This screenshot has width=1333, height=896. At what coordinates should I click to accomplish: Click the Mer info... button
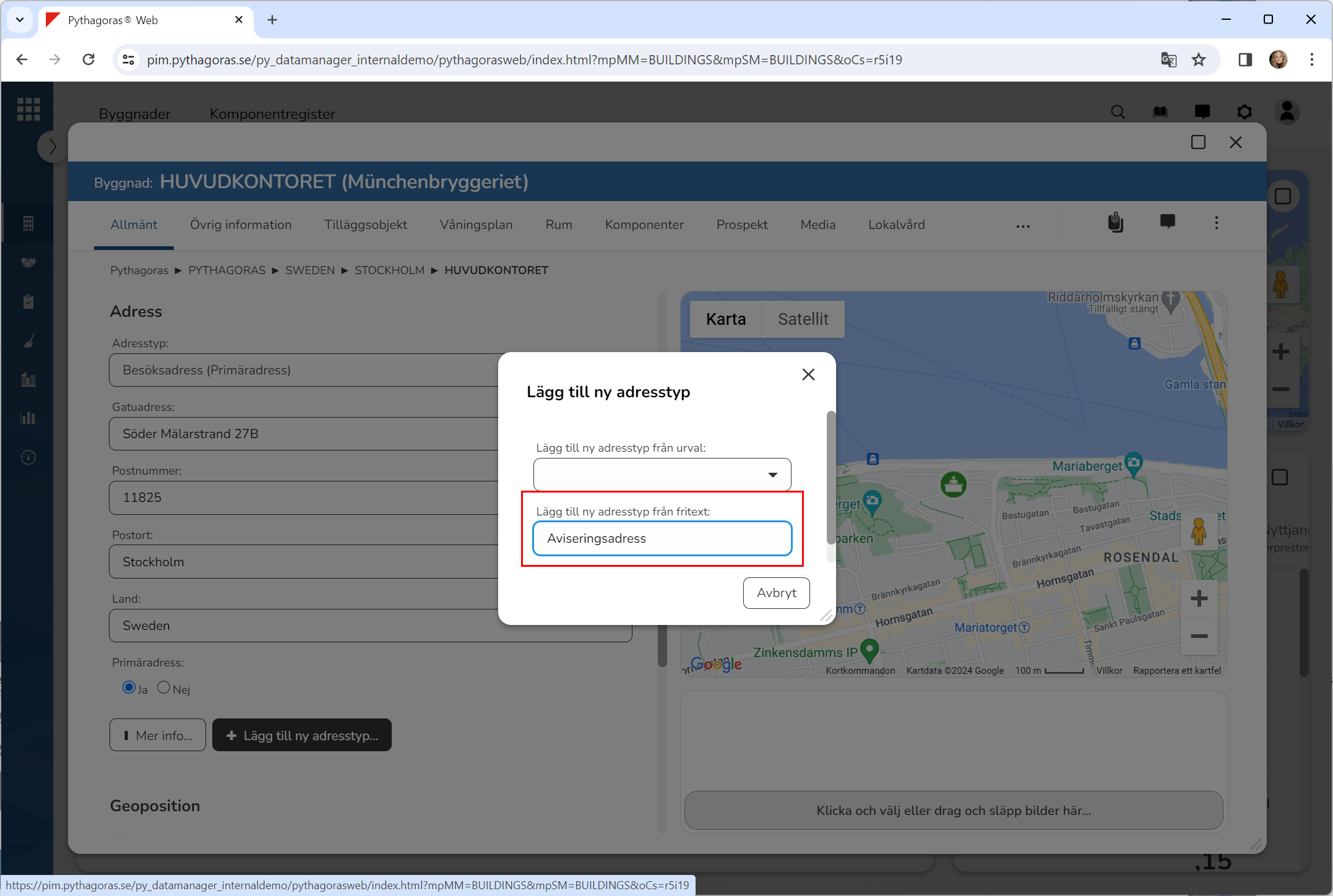(x=158, y=735)
